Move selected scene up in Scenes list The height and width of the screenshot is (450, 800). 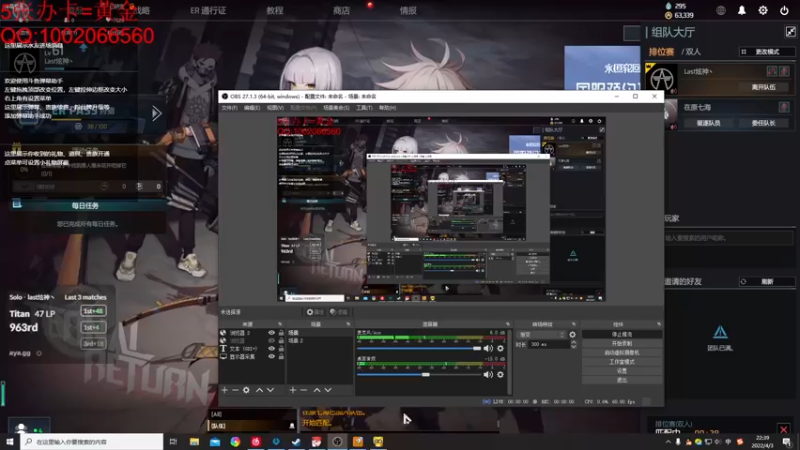pos(317,390)
